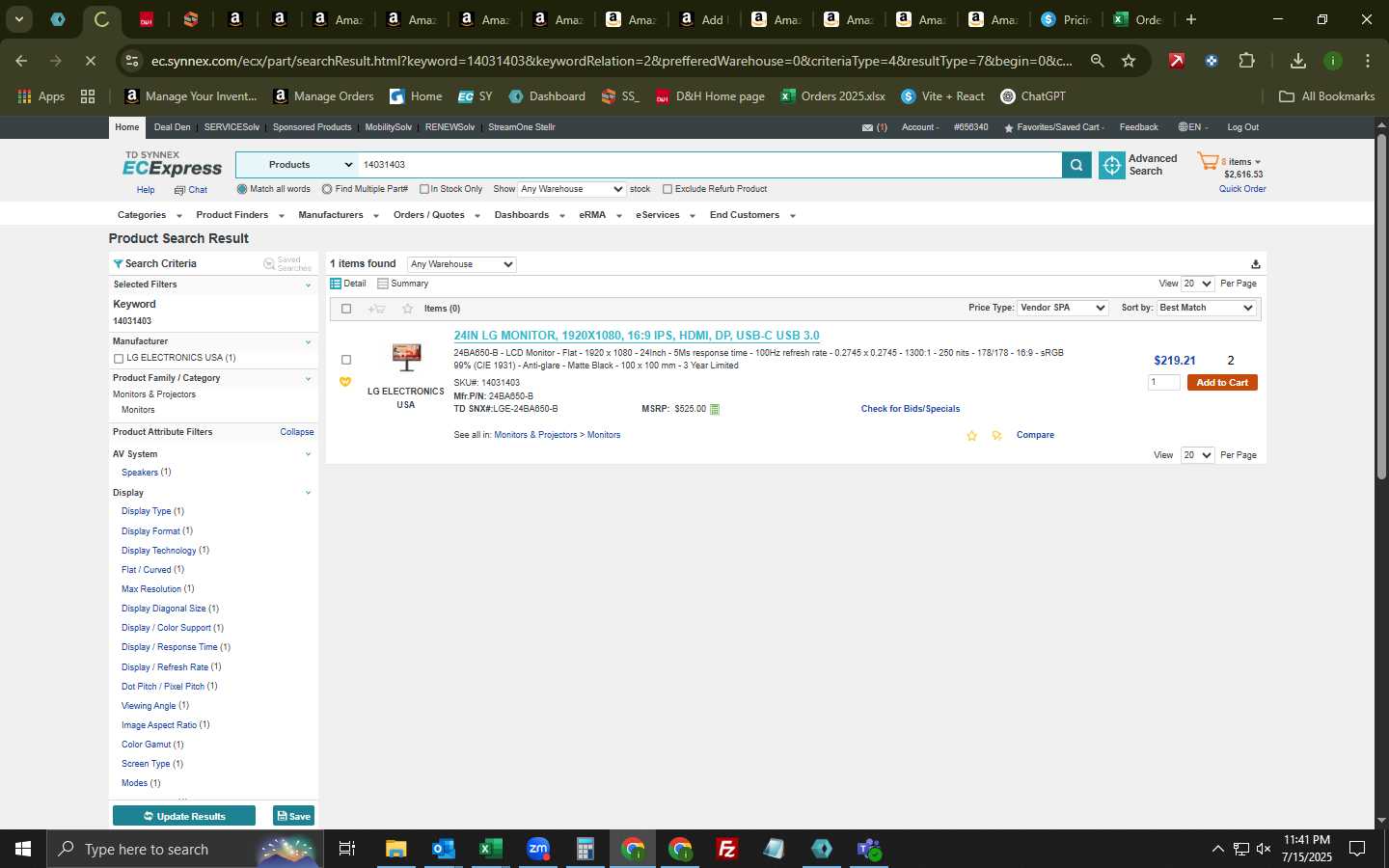Collapse the Manufacturer filter section chevron
Image resolution: width=1389 pixels, height=868 pixels.
308,341
